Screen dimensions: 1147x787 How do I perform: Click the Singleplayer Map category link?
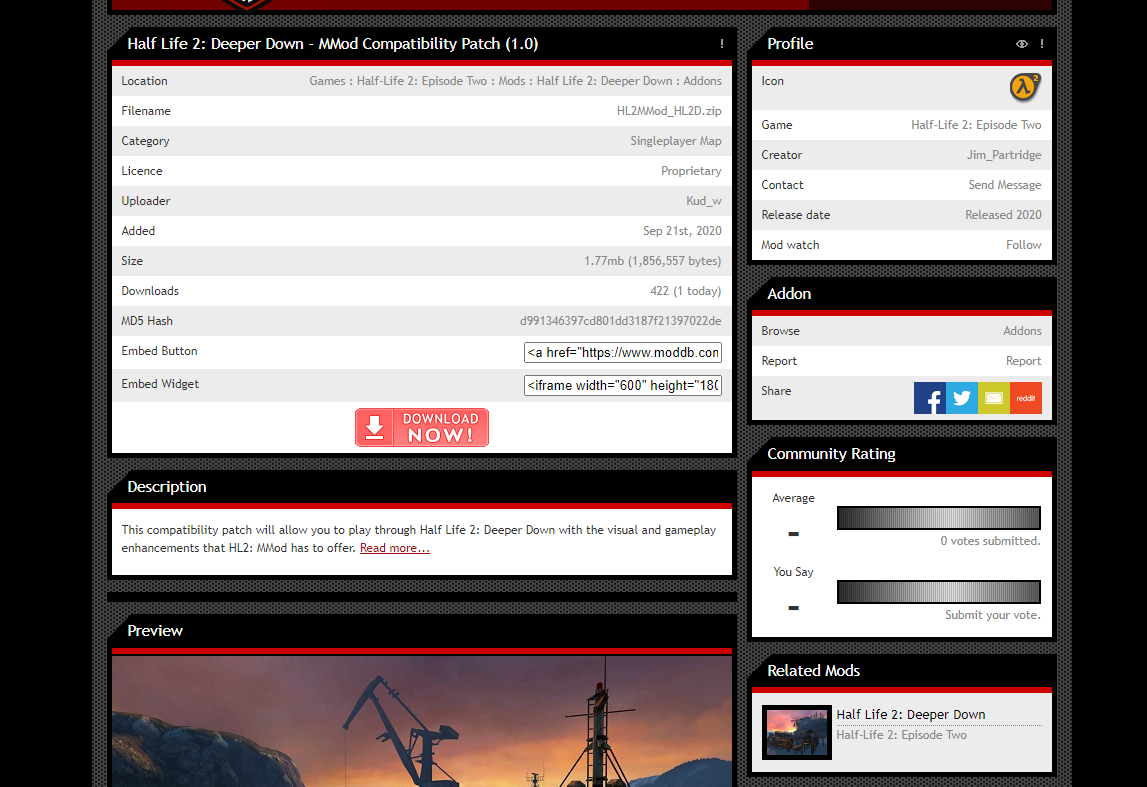[x=676, y=141]
